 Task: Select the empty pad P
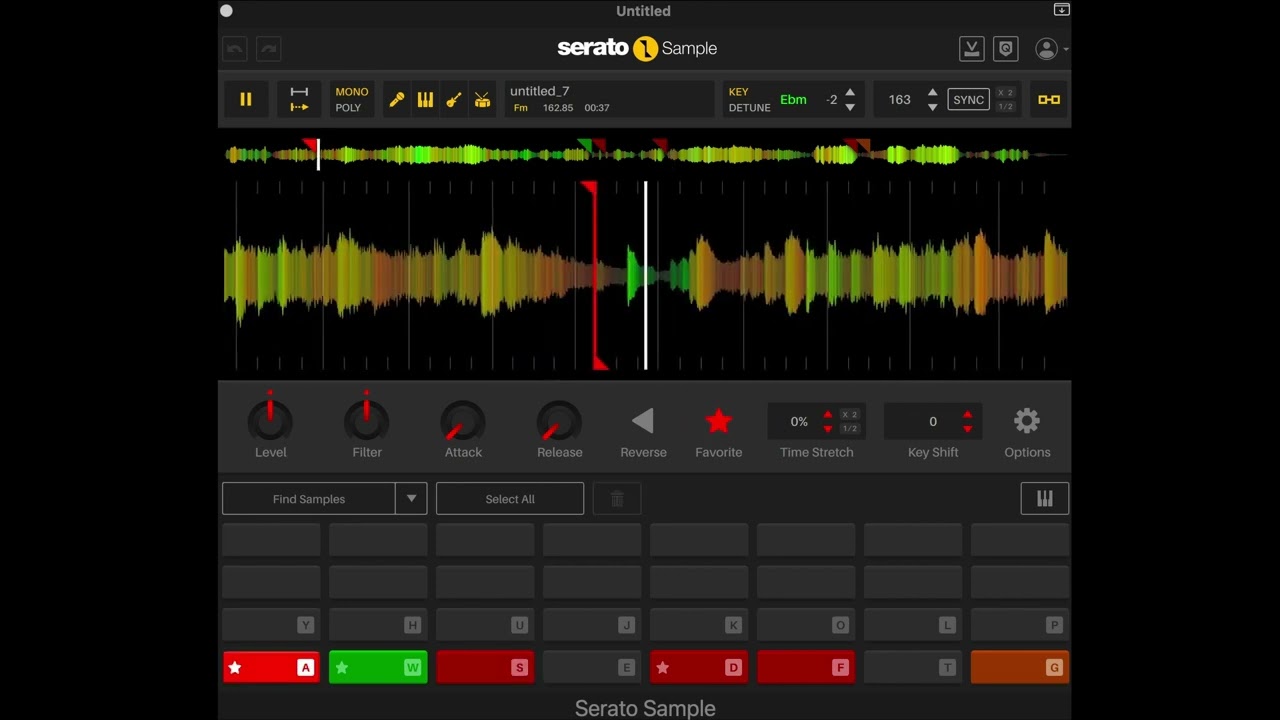tap(1020, 624)
